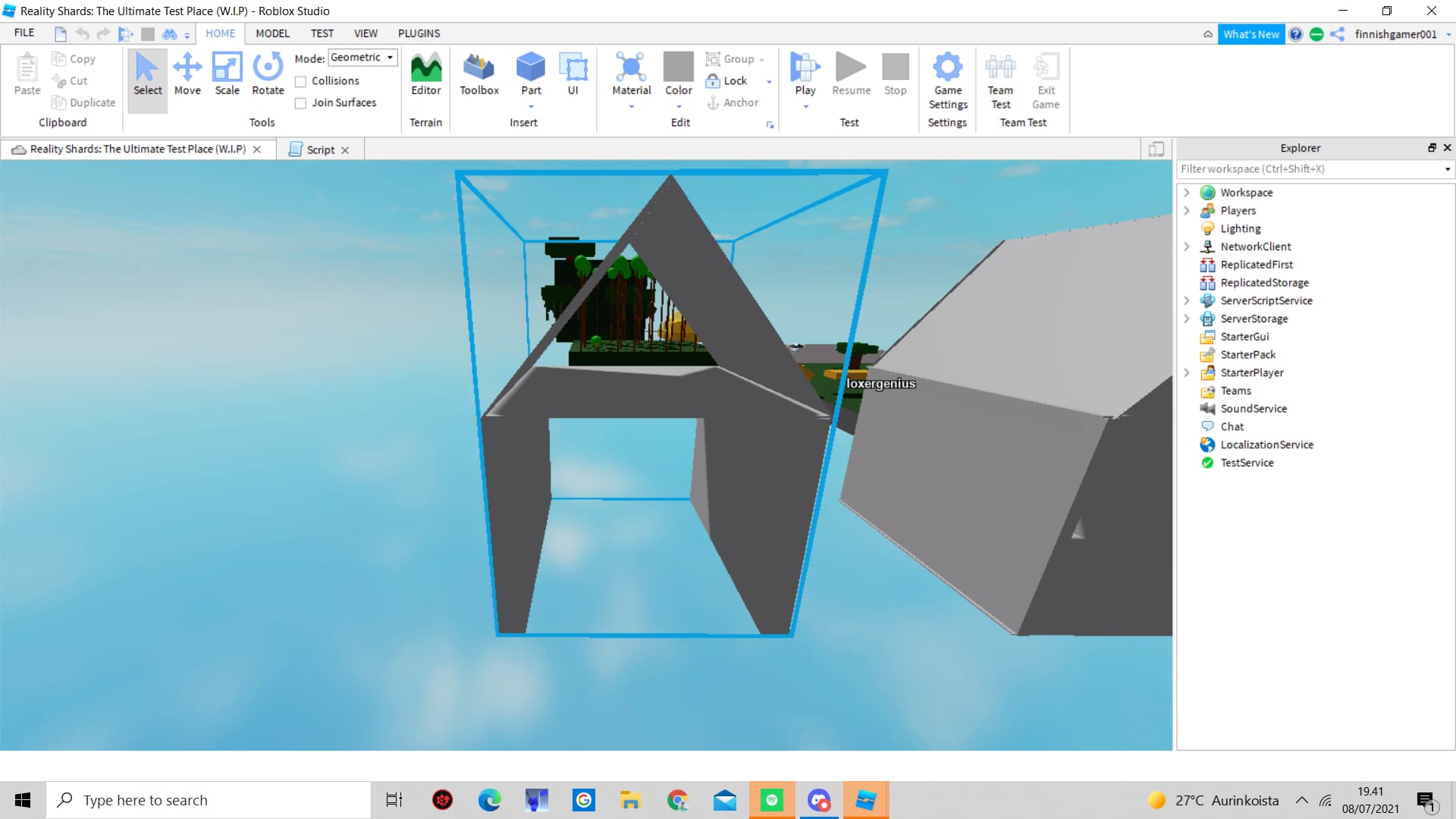
Task: Expand the ServerStorage node
Action: 1187,318
